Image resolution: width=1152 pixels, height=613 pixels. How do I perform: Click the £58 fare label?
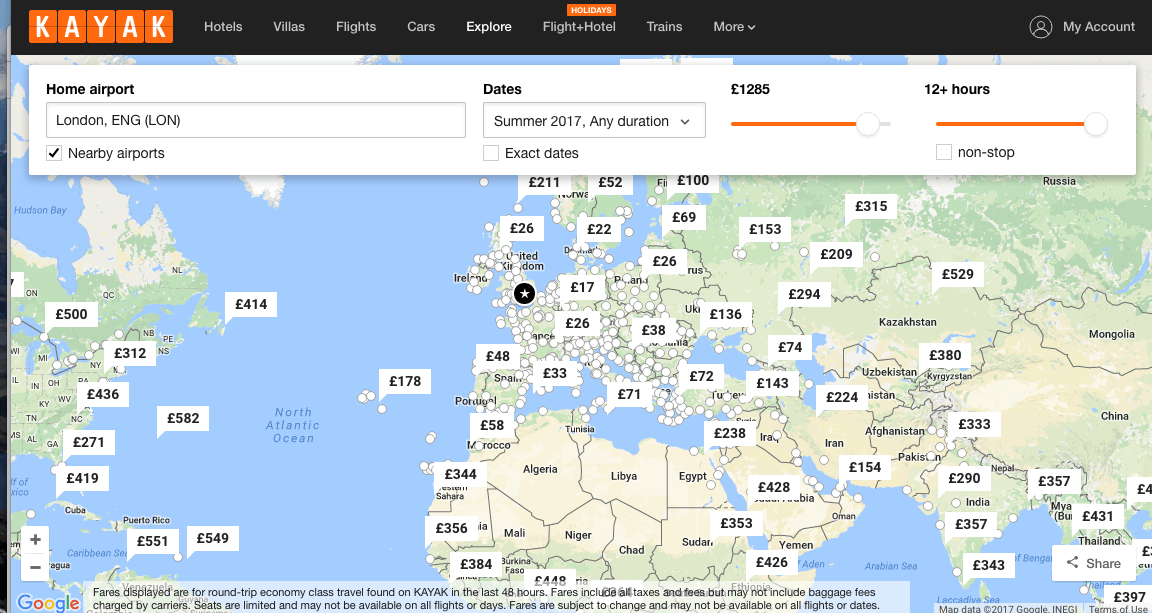click(492, 426)
